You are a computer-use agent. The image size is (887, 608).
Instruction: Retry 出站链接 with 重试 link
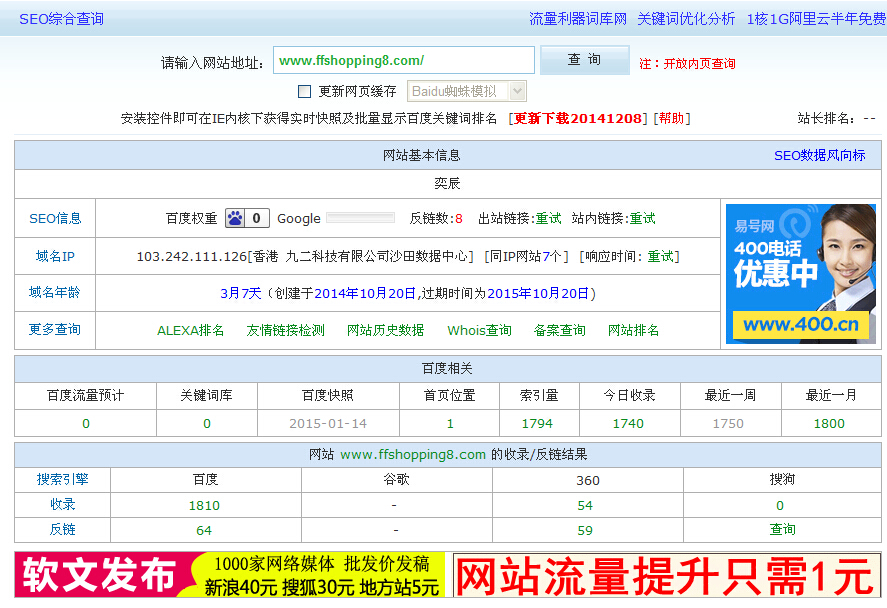click(x=548, y=218)
